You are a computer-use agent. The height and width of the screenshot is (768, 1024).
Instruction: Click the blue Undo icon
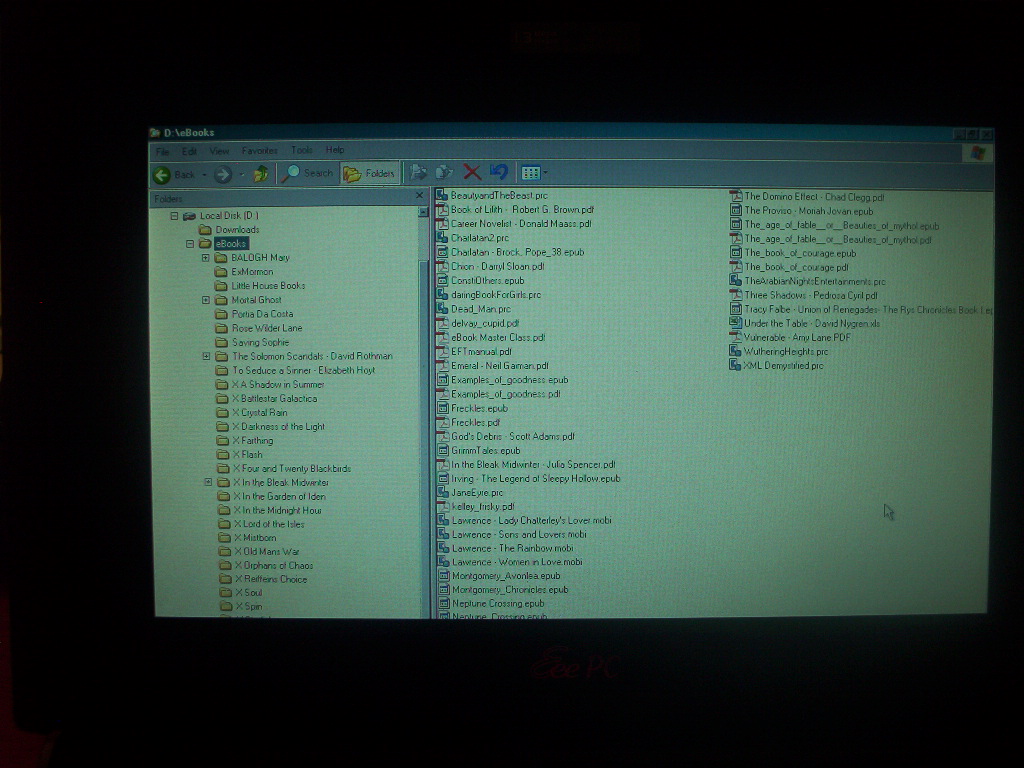pos(499,172)
